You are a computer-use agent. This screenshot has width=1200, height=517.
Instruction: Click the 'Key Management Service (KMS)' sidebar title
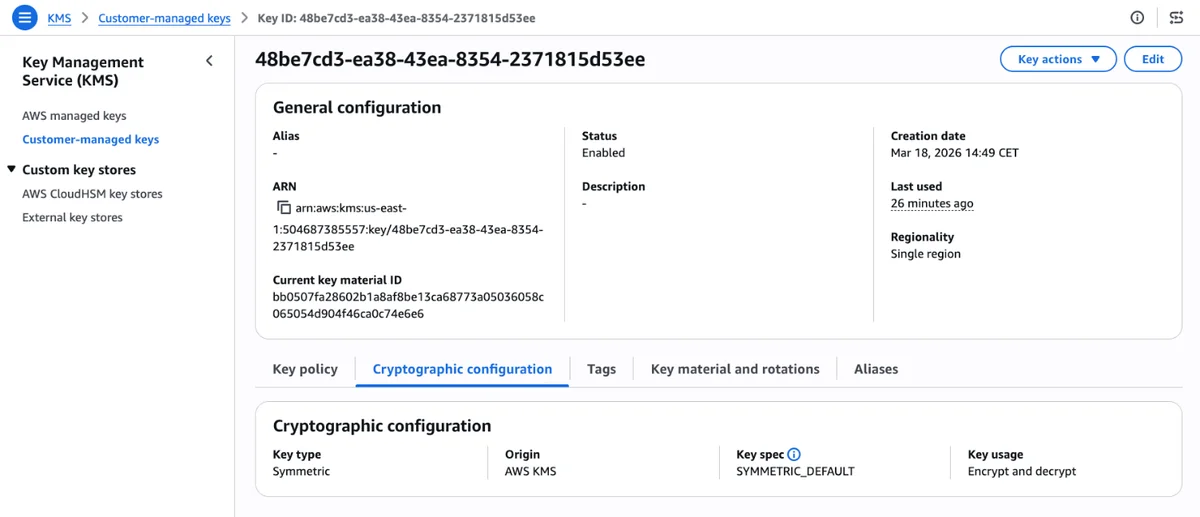click(x=83, y=71)
